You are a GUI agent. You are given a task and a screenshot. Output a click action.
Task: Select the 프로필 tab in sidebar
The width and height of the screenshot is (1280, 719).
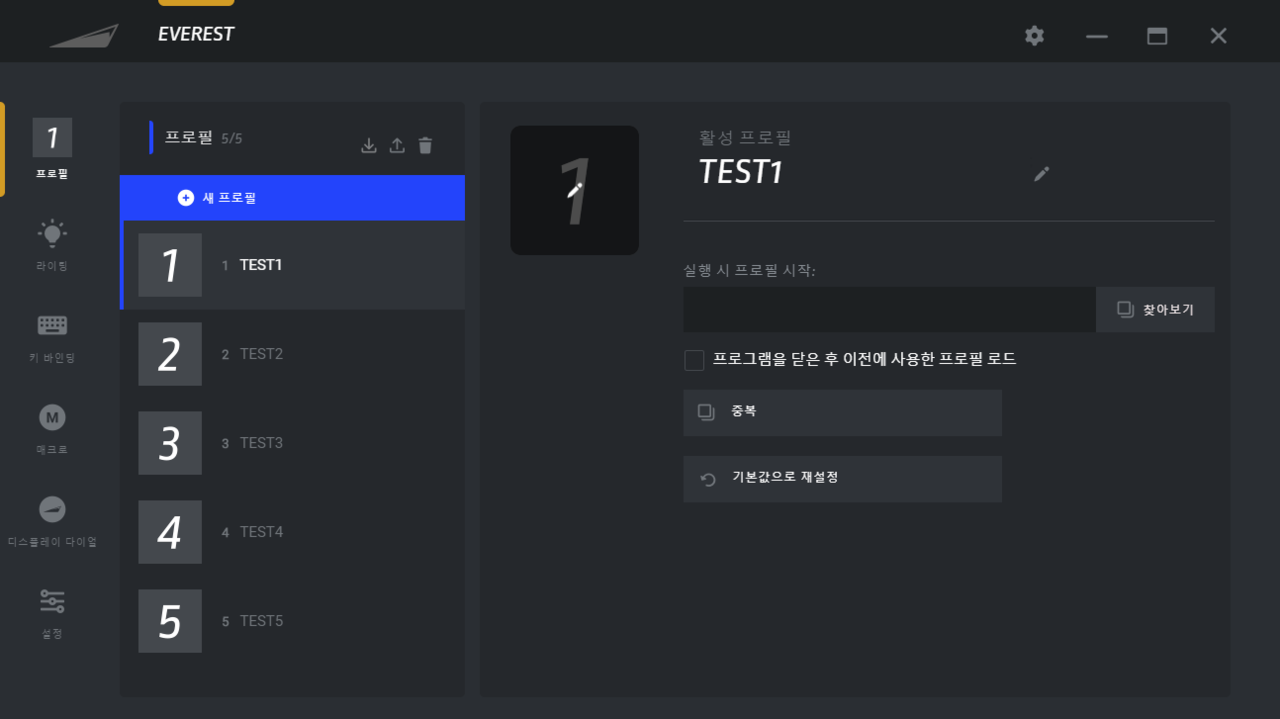52,150
